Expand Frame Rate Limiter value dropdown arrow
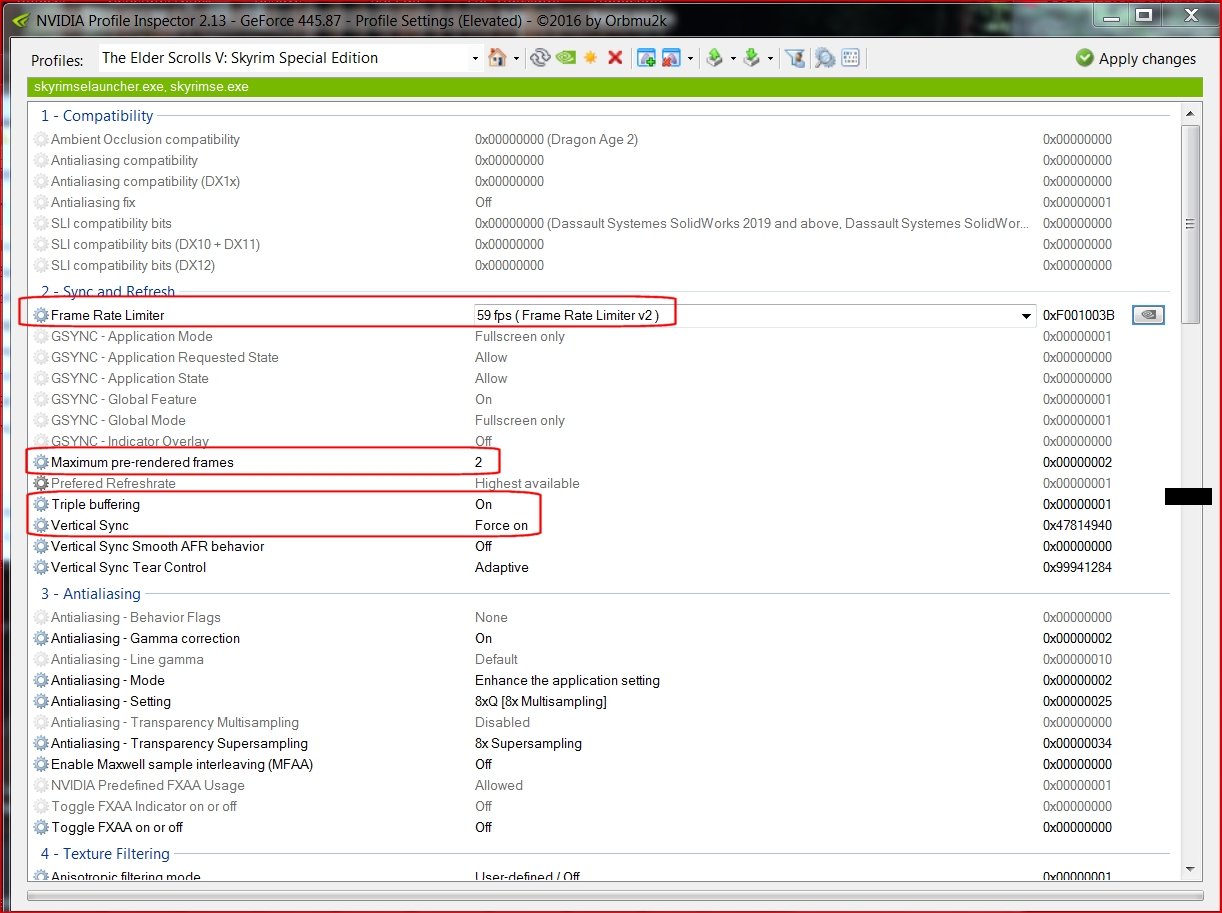The image size is (1222, 913). coord(1026,316)
